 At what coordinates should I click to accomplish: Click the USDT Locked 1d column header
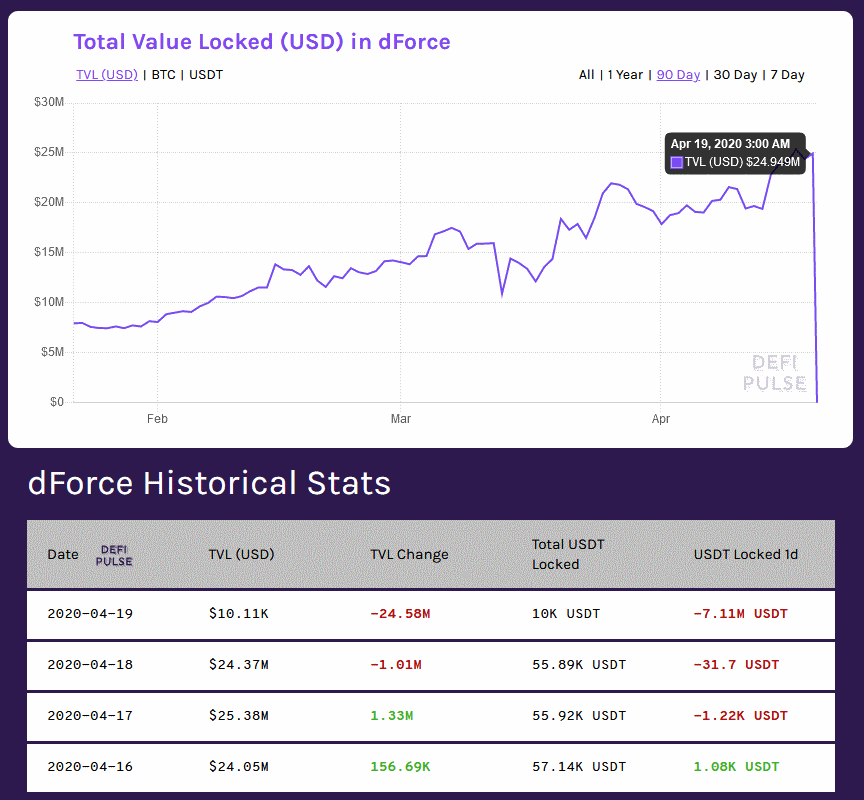(x=746, y=554)
